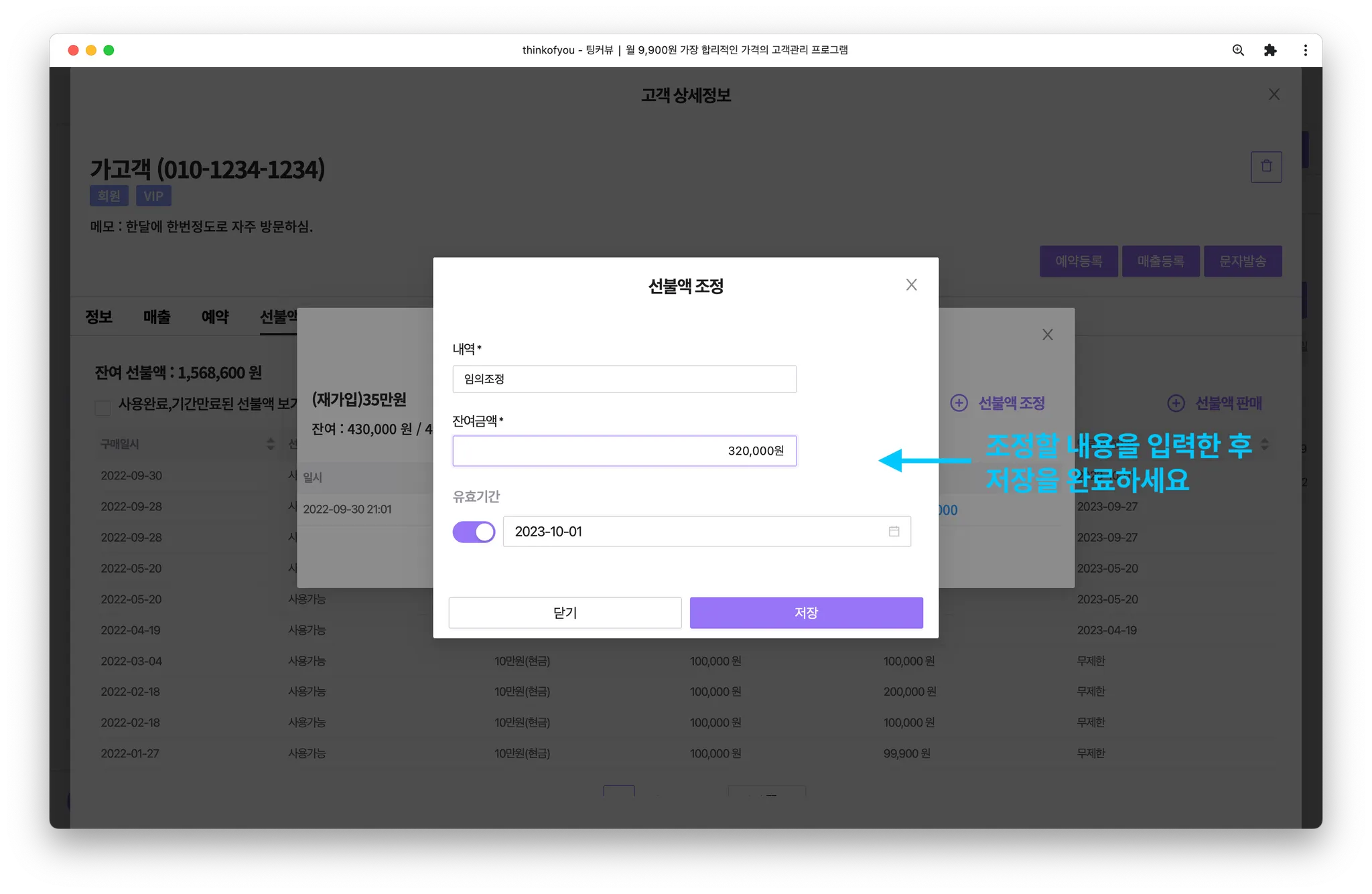Toggle the 유효기간 validity switch off
The width and height of the screenshot is (1372, 894).
click(x=474, y=532)
